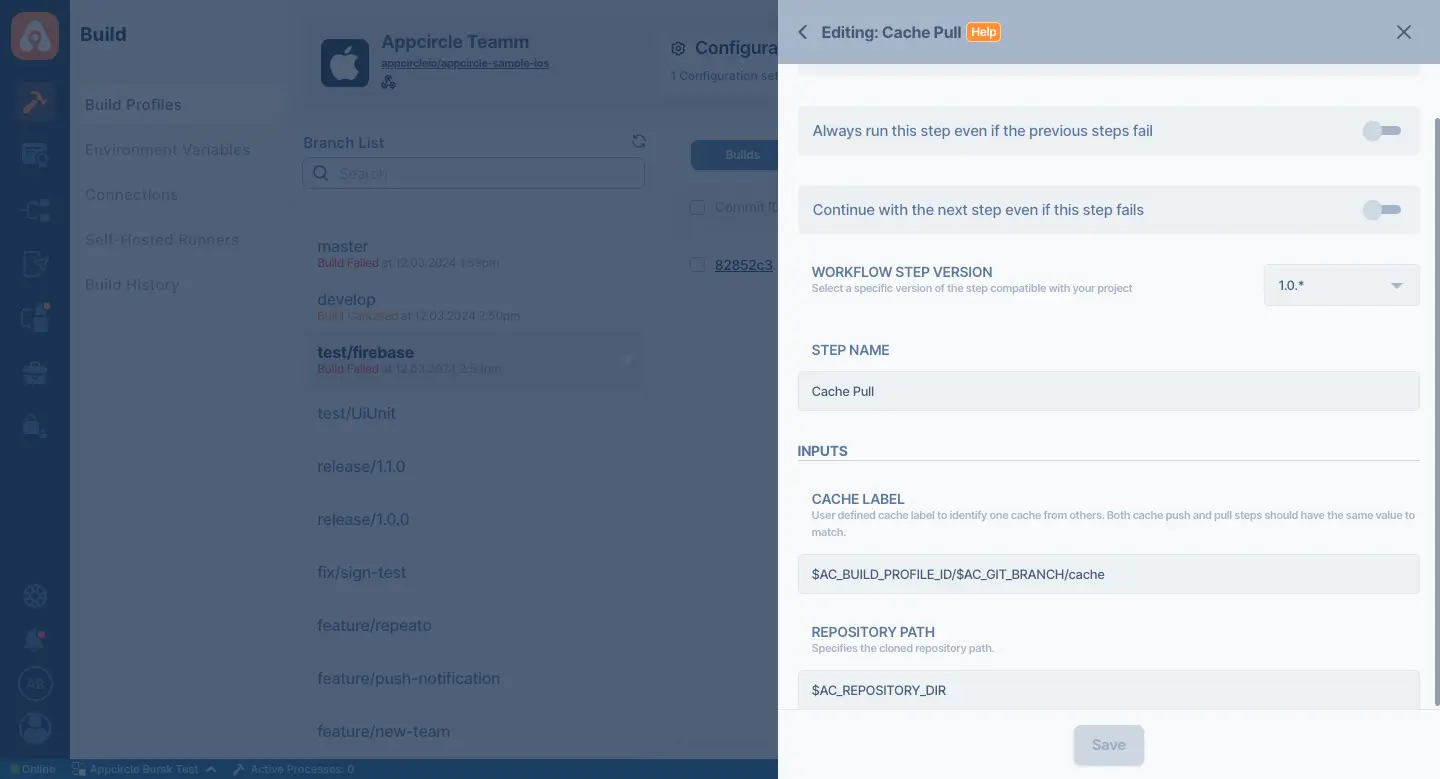The height and width of the screenshot is (779, 1440).
Task: Click the Branch List search field
Action: [473, 173]
